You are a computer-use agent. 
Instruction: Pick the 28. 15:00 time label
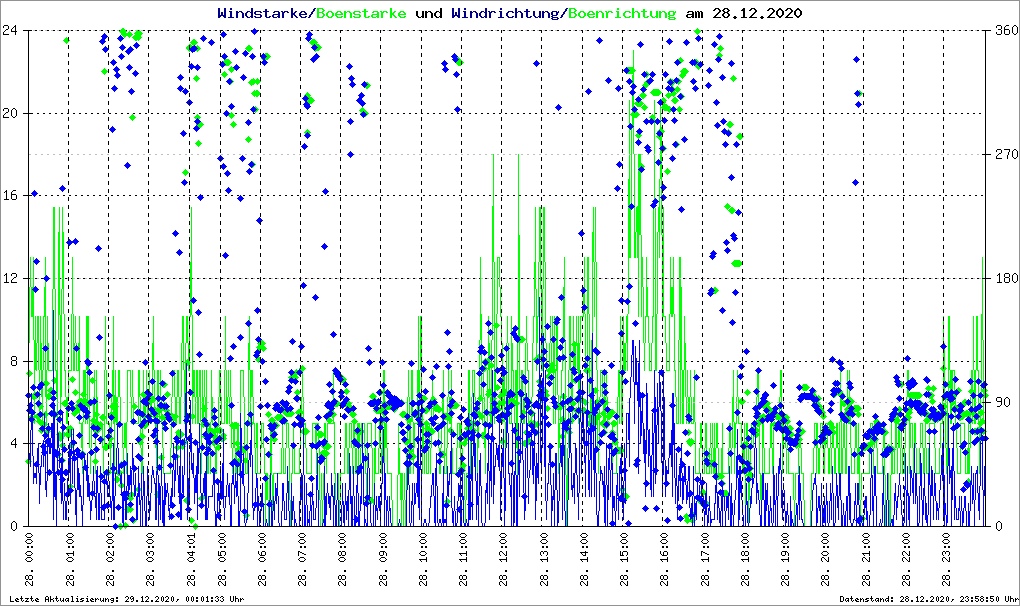[x=624, y=561]
